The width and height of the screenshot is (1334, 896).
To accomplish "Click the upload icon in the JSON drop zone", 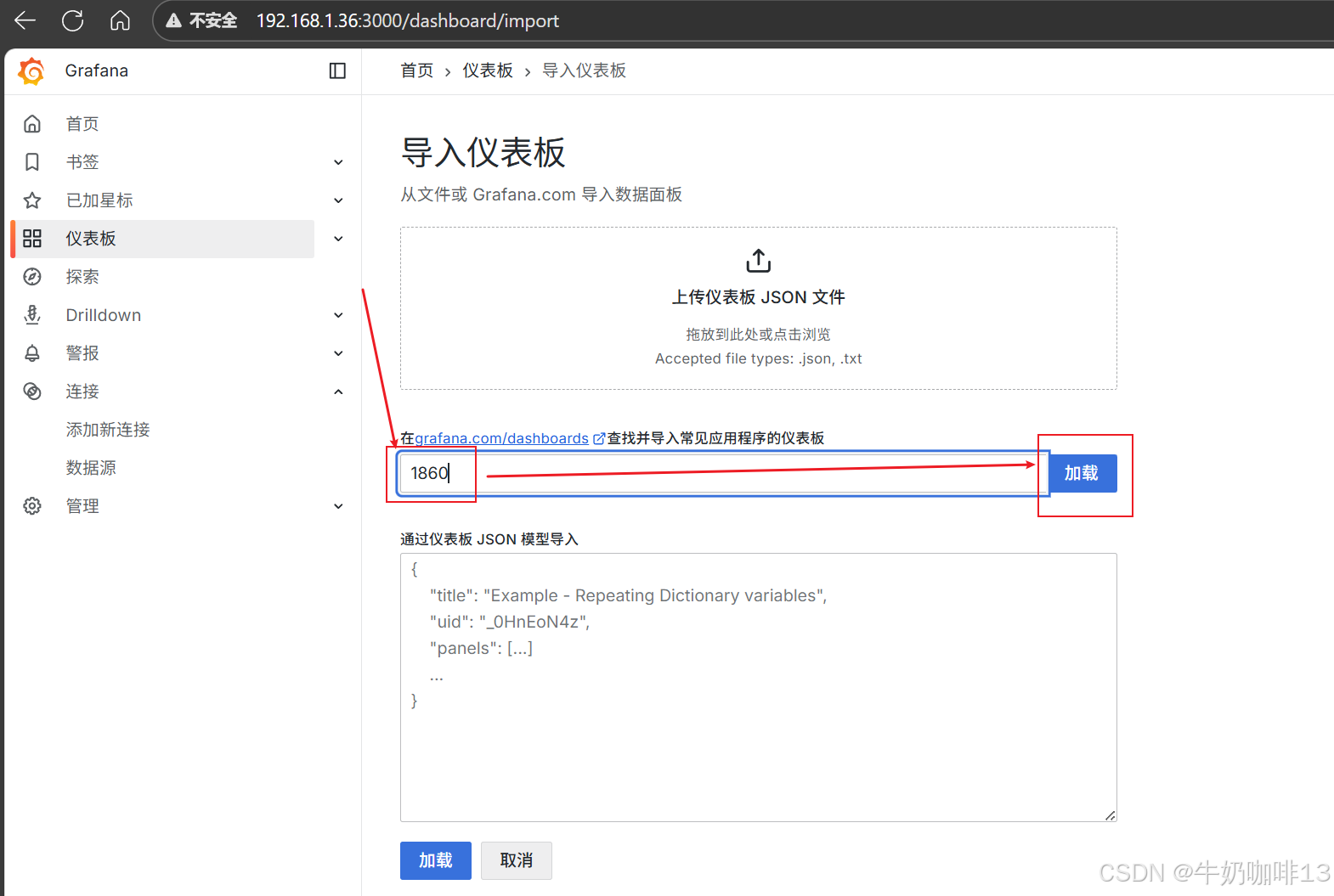I will [x=759, y=261].
